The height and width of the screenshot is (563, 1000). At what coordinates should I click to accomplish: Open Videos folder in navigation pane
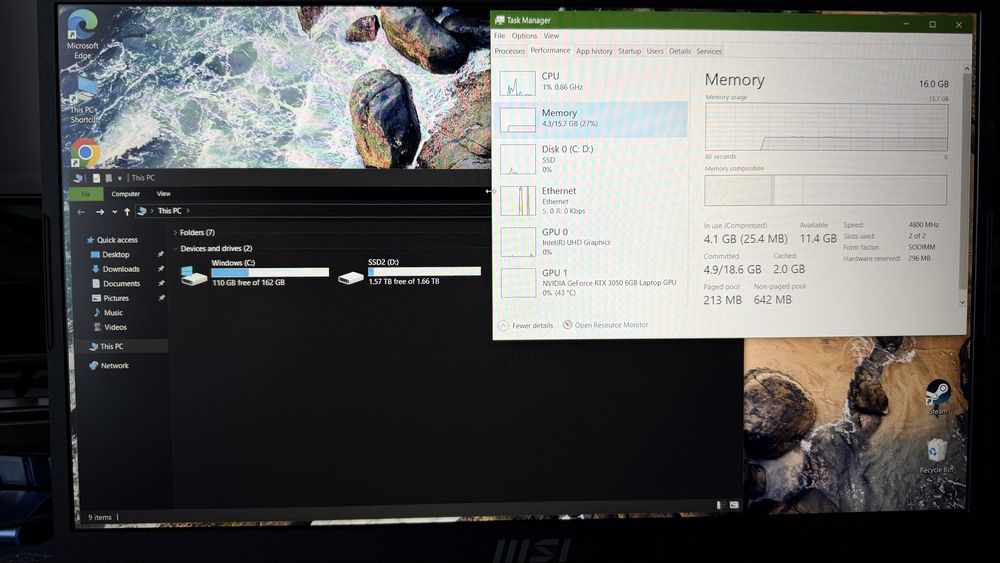(110, 327)
